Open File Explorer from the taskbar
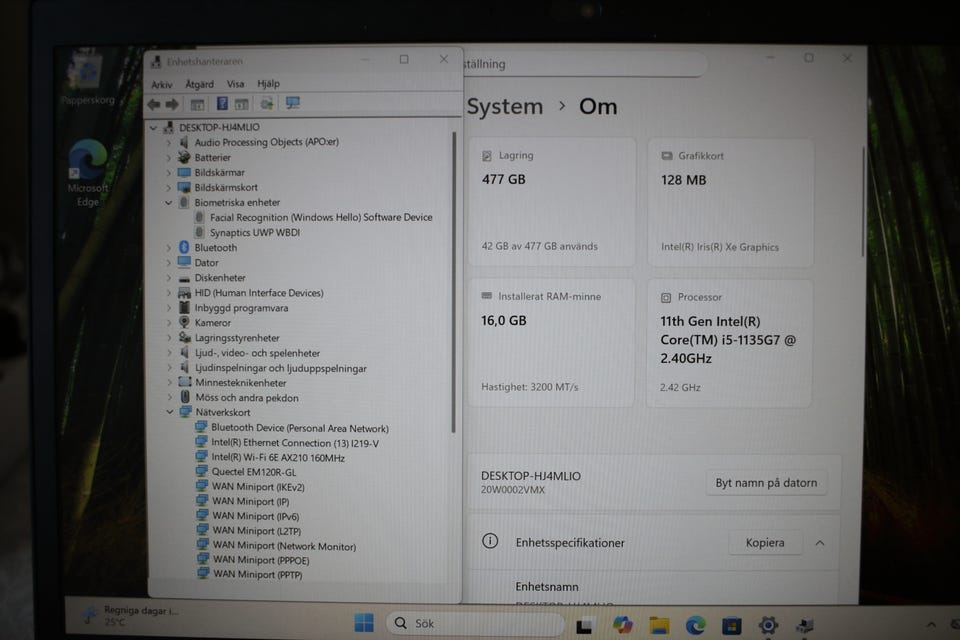The height and width of the screenshot is (640, 960). 659,625
